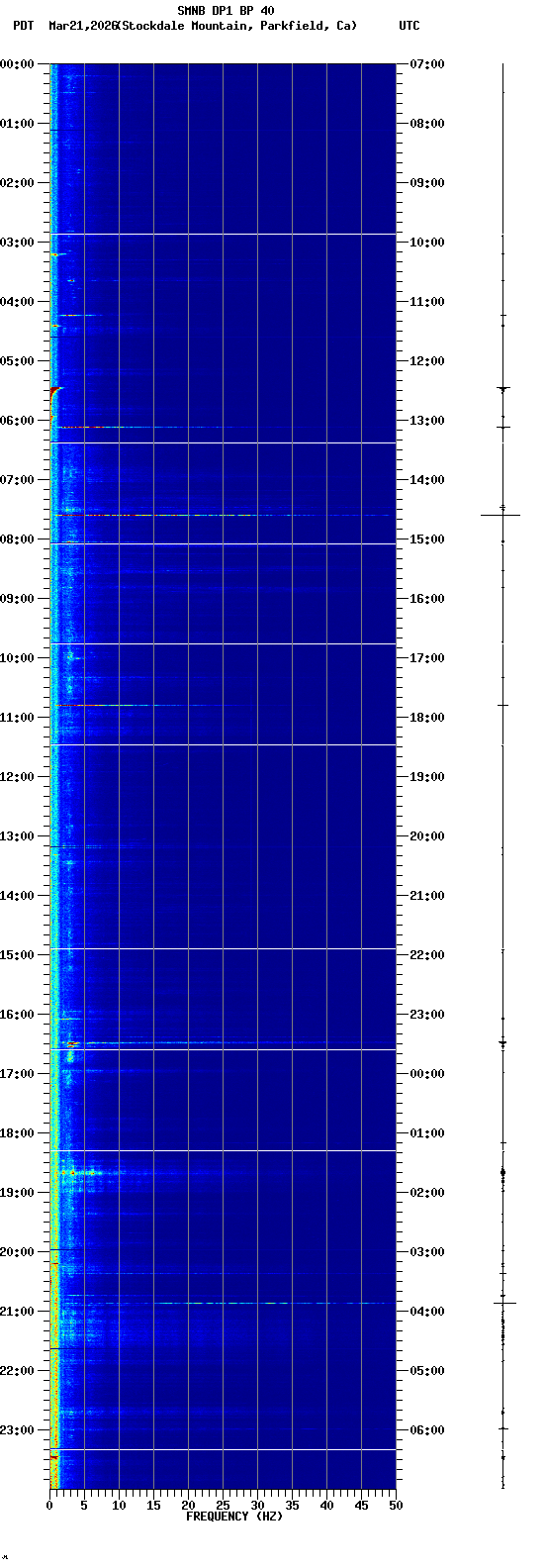The image size is (546, 1568).
Task: Click the '18:00' PDT time label
Action: pyautogui.click(x=17, y=1133)
